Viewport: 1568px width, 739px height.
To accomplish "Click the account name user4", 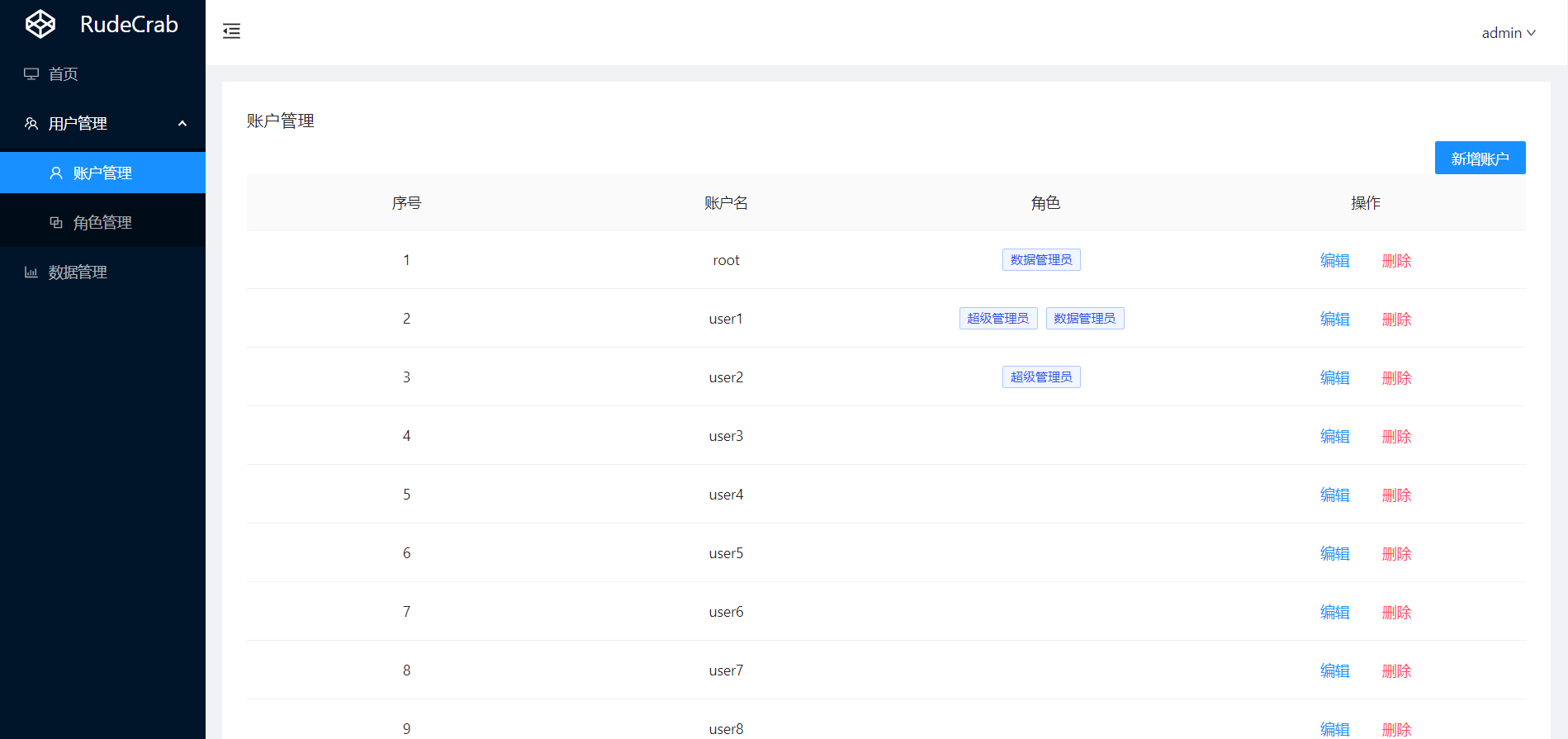I will pyautogui.click(x=726, y=495).
